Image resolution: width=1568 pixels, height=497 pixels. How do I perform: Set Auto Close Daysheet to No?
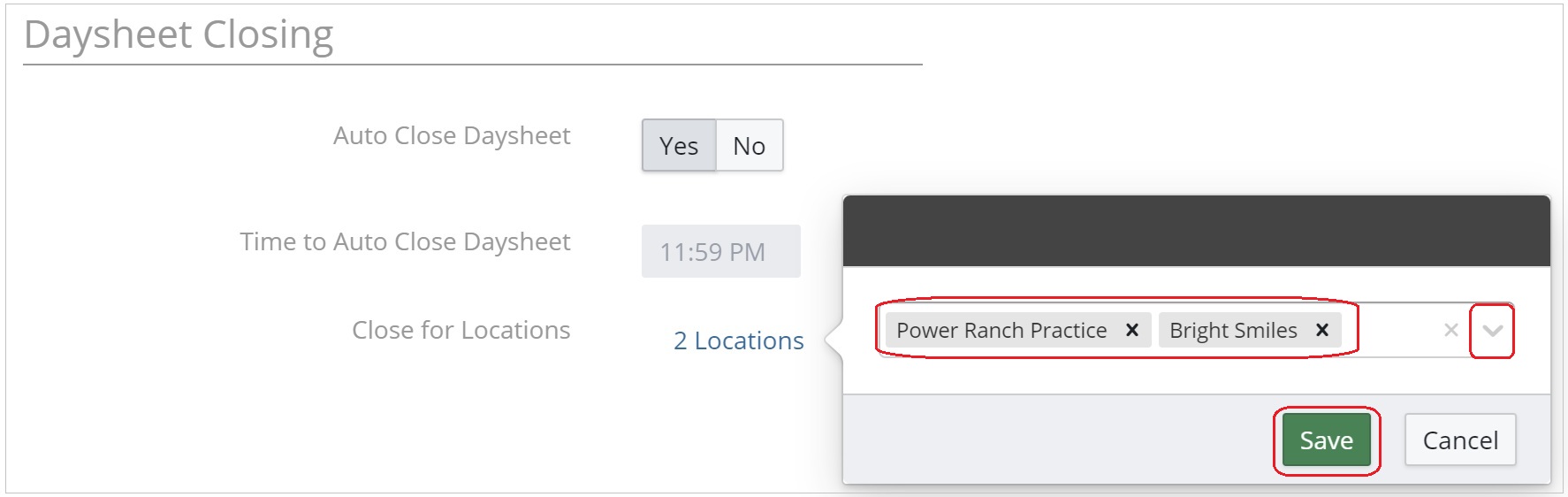click(x=749, y=146)
